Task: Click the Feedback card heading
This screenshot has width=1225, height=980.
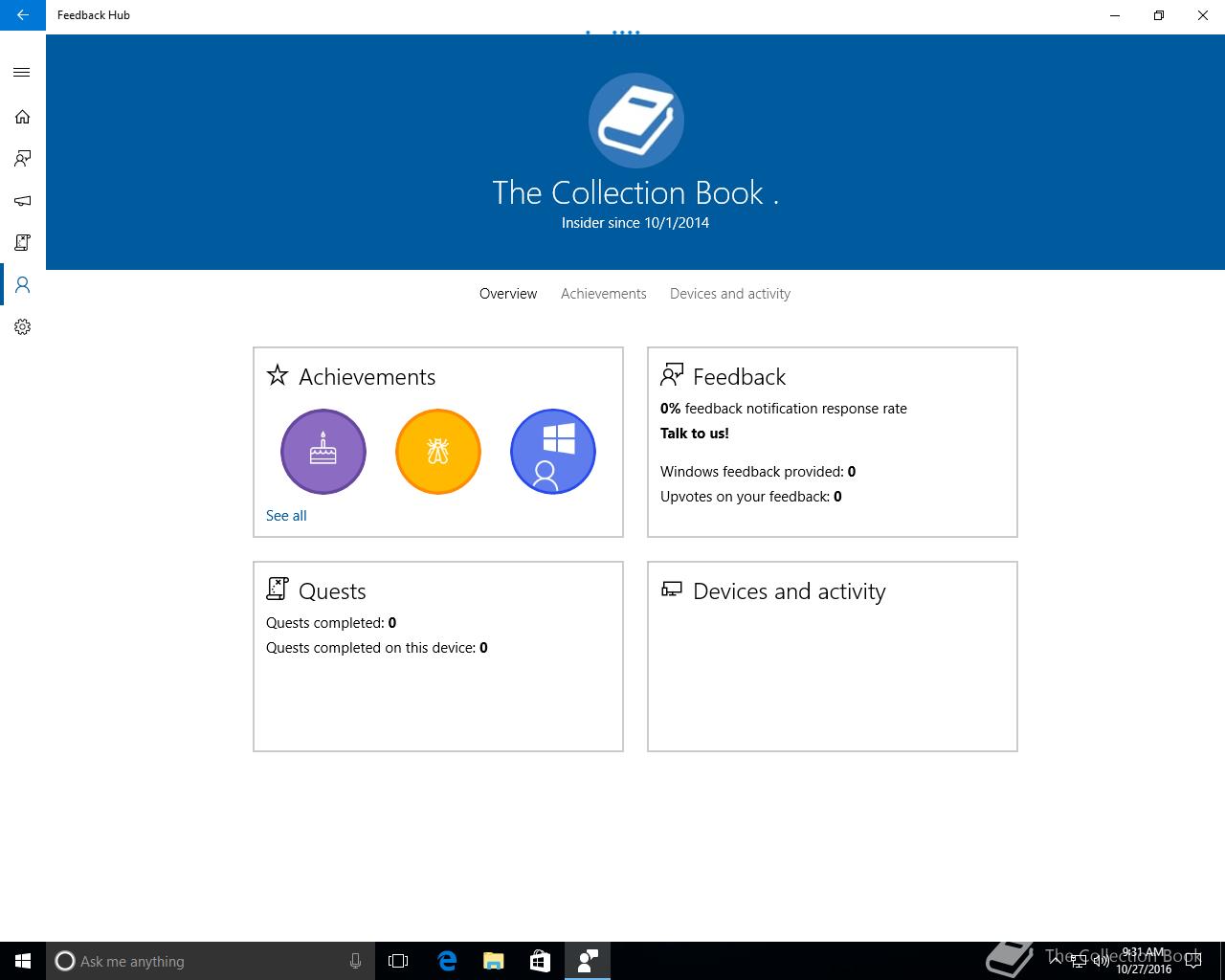Action: tap(740, 377)
